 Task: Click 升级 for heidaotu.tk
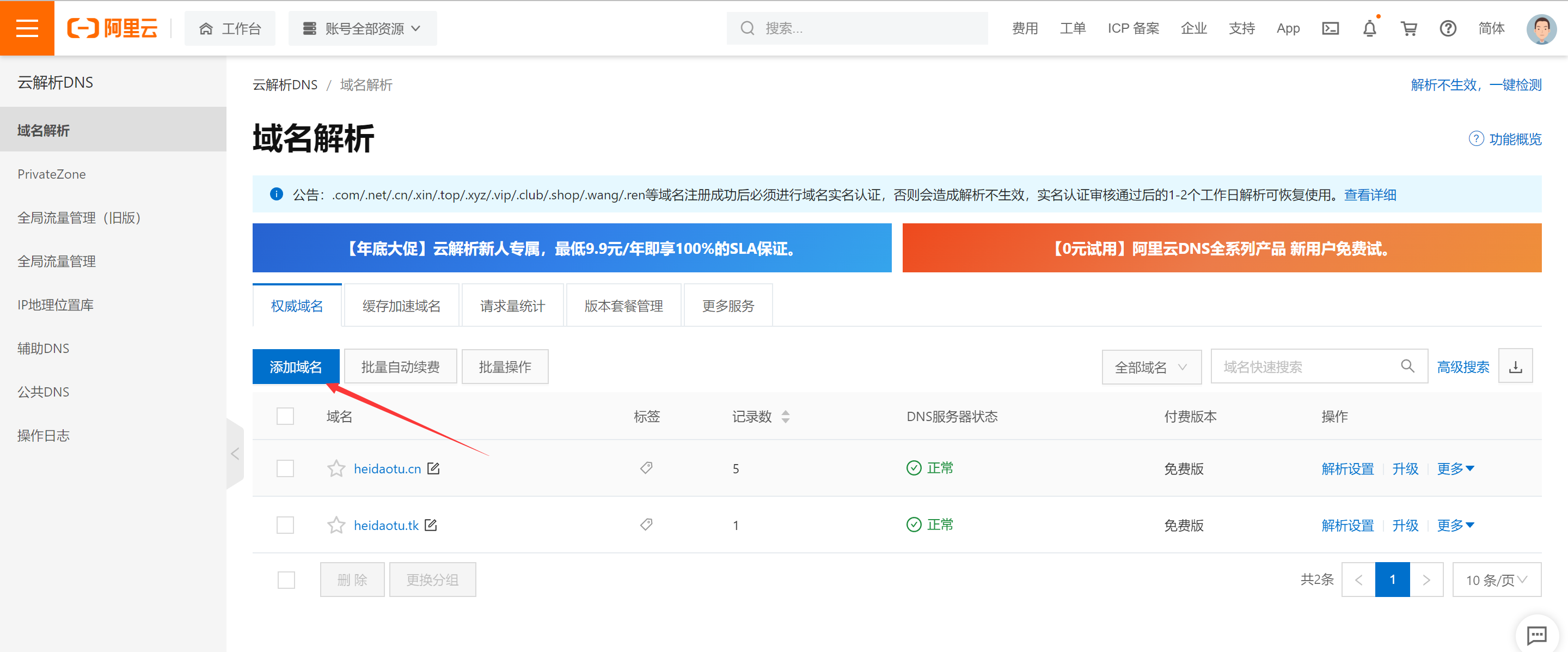tap(1405, 525)
